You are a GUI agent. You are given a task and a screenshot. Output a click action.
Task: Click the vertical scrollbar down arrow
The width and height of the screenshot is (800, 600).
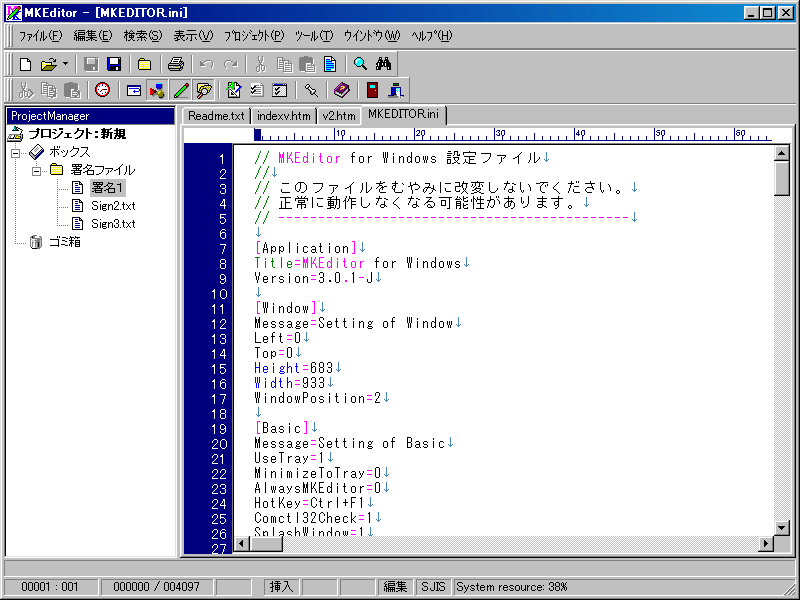[x=782, y=528]
